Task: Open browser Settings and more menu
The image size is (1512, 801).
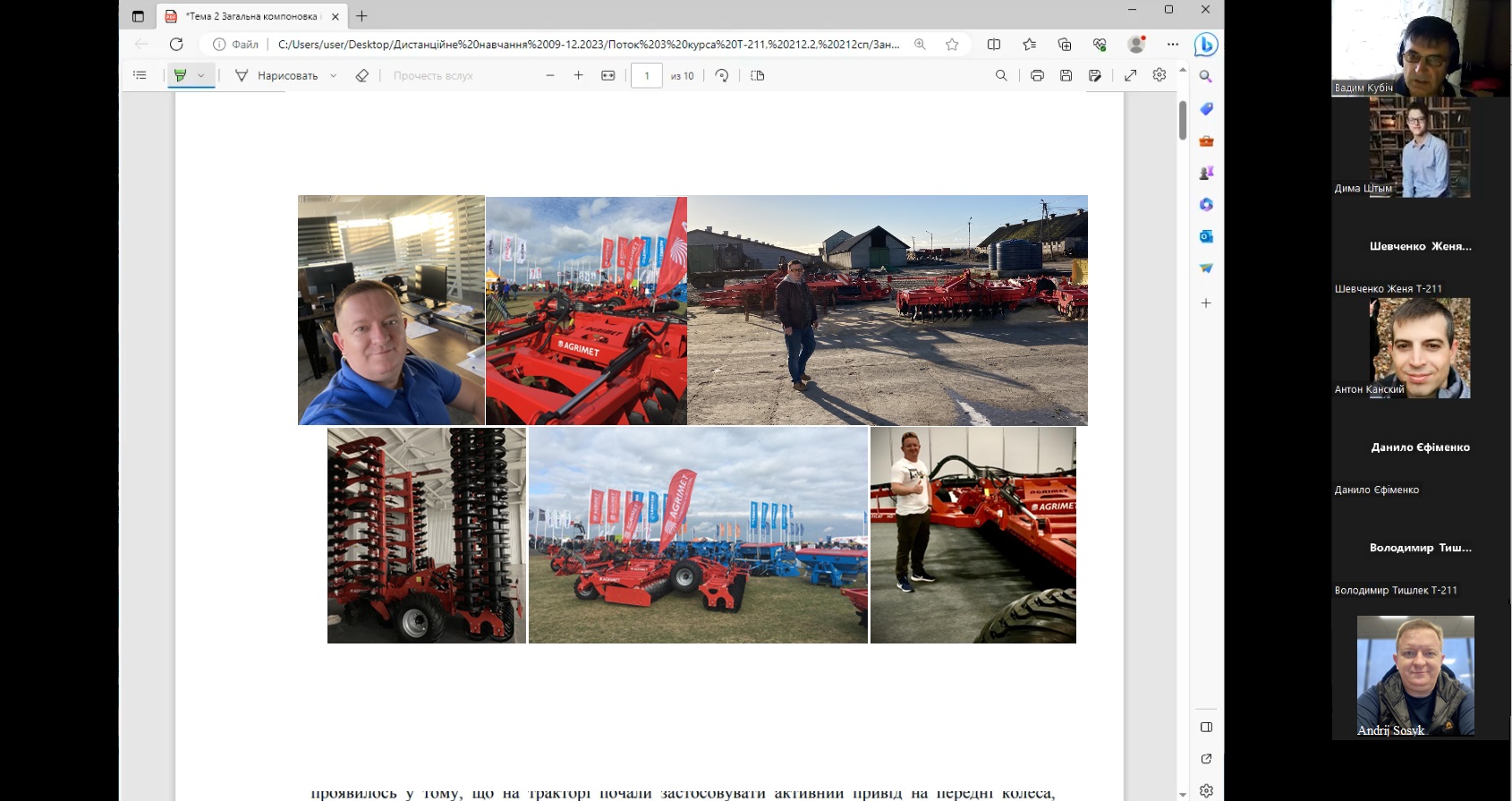Action: [1172, 44]
